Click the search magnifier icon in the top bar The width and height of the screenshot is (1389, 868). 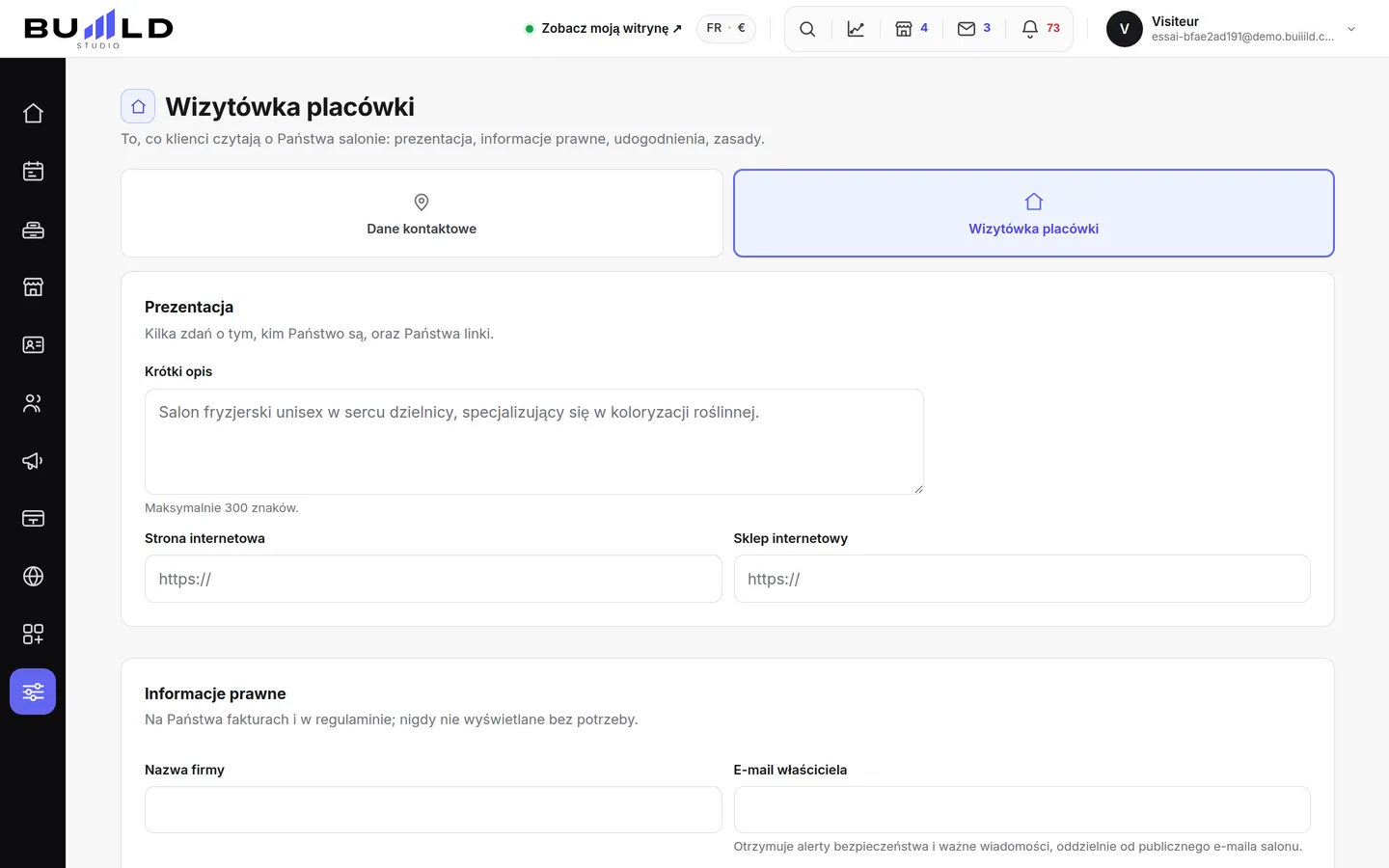807,29
